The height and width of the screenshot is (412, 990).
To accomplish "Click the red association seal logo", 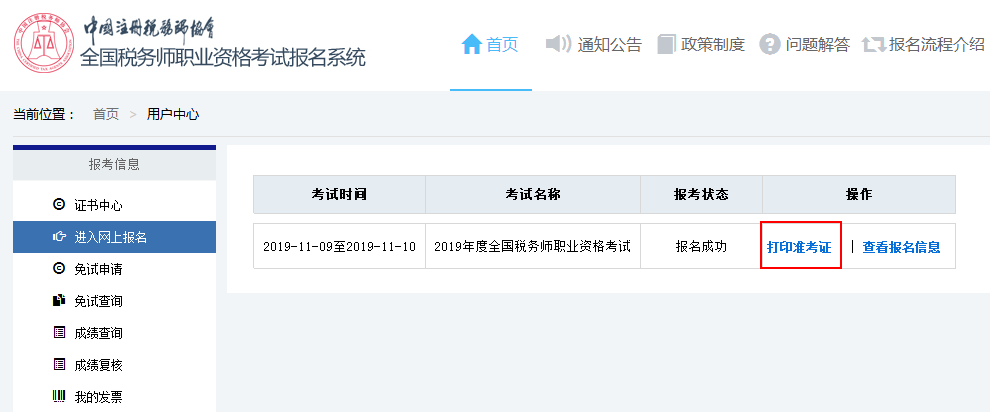I will click(44, 43).
